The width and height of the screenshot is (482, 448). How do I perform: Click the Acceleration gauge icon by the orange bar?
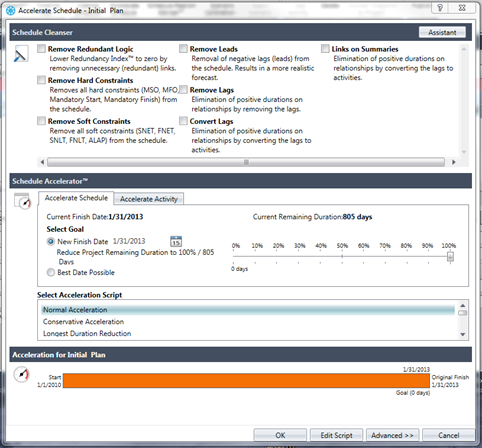click(22, 374)
